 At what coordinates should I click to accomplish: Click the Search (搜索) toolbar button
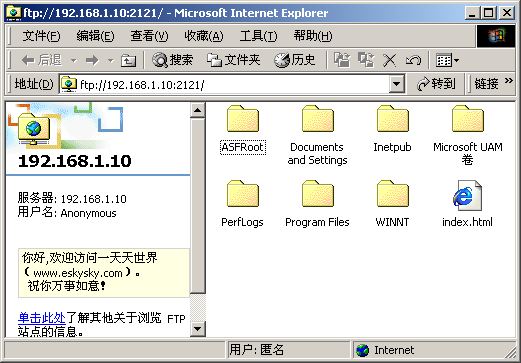coord(172,60)
